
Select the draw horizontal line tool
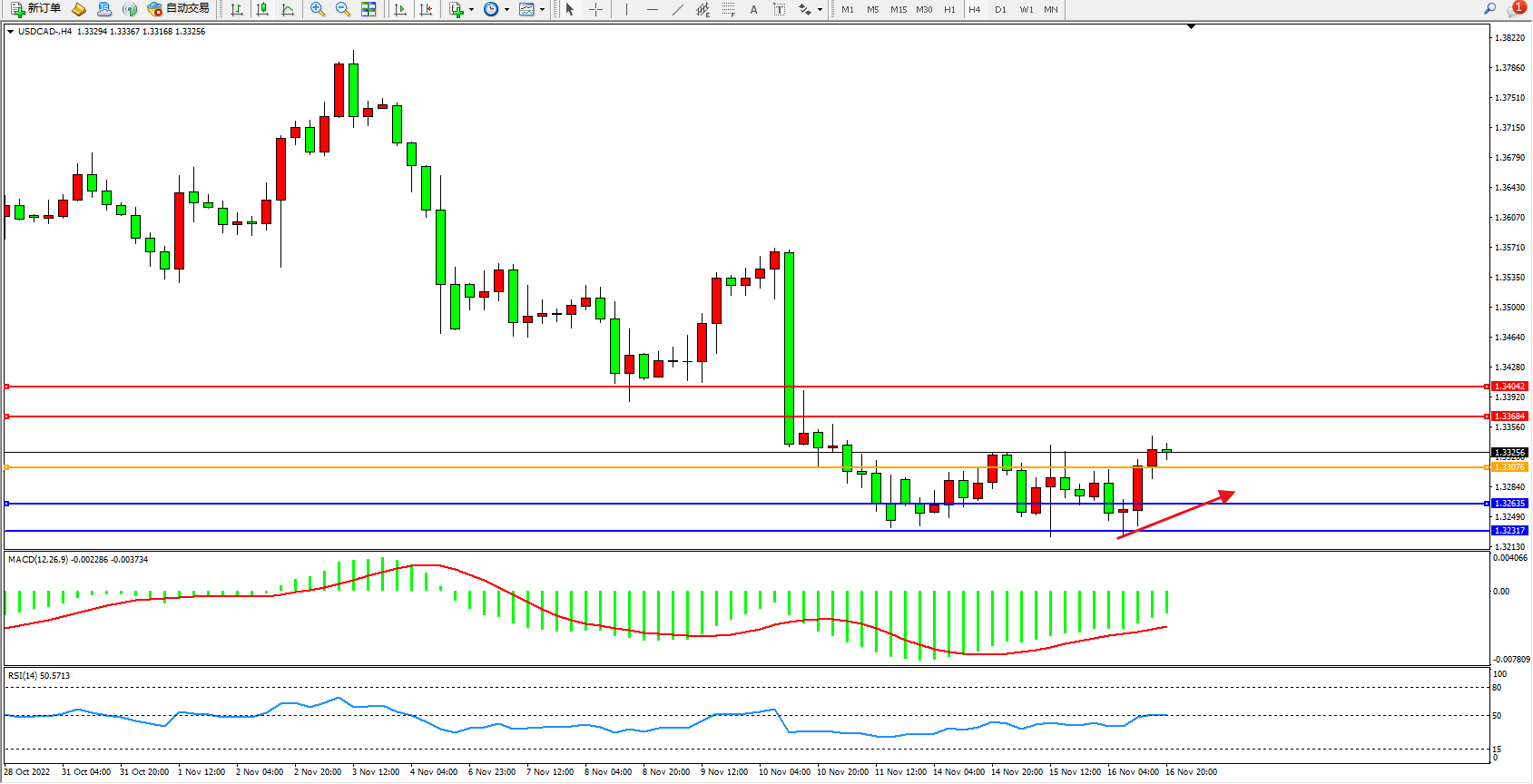click(x=653, y=9)
